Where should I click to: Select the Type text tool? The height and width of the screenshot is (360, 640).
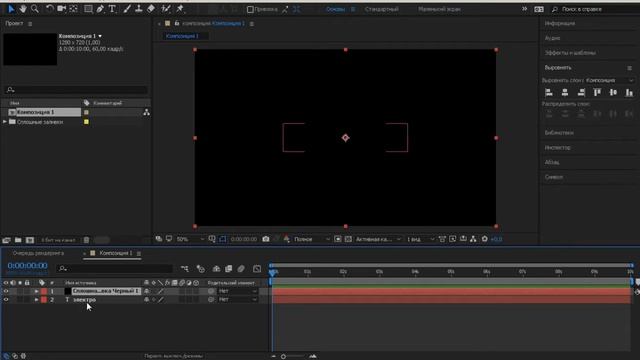pyautogui.click(x=112, y=9)
